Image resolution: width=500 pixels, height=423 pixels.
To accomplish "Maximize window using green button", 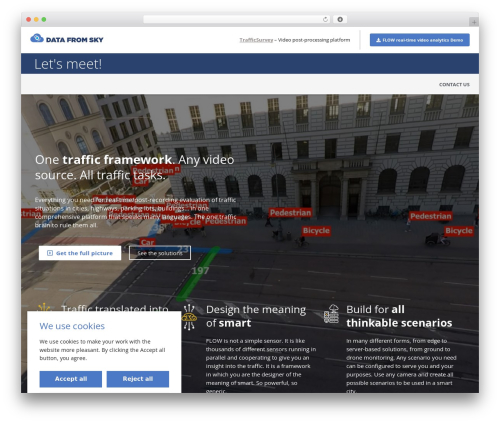I will coord(44,20).
